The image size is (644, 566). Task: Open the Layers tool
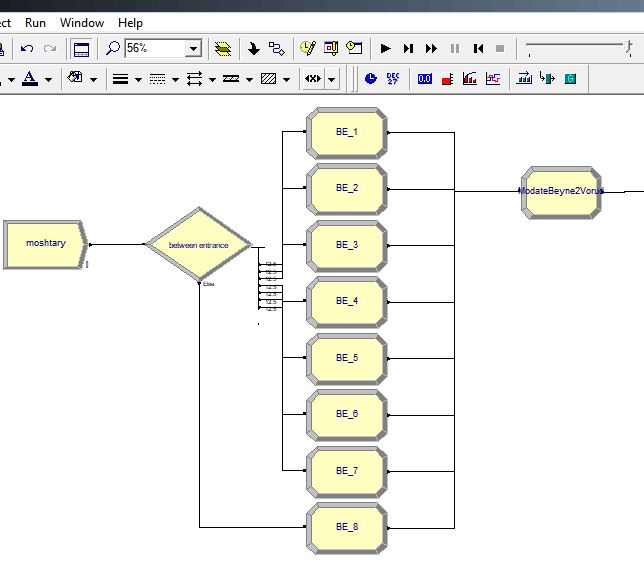coord(223,49)
